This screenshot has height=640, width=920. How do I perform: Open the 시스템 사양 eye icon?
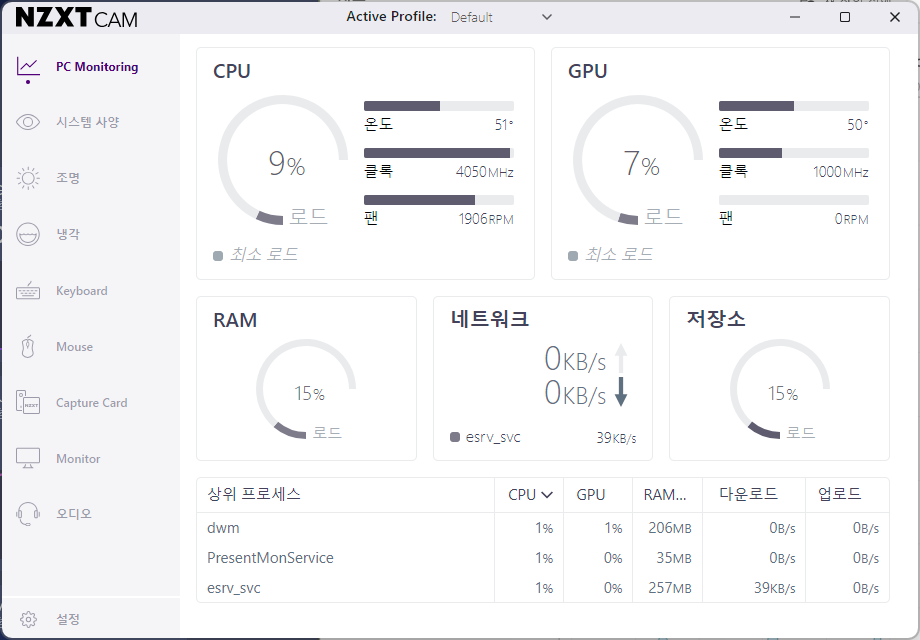point(28,122)
